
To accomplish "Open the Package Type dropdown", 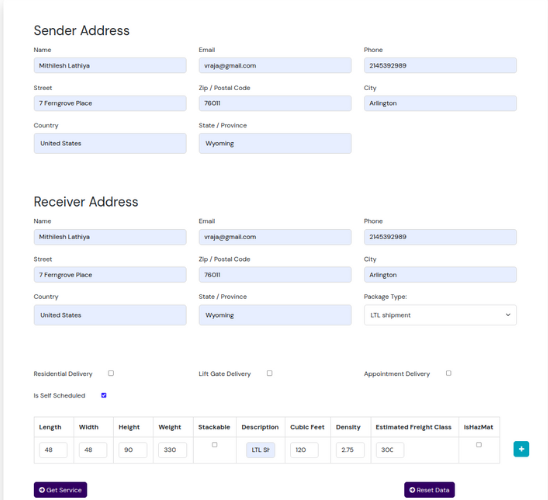I will (x=440, y=315).
